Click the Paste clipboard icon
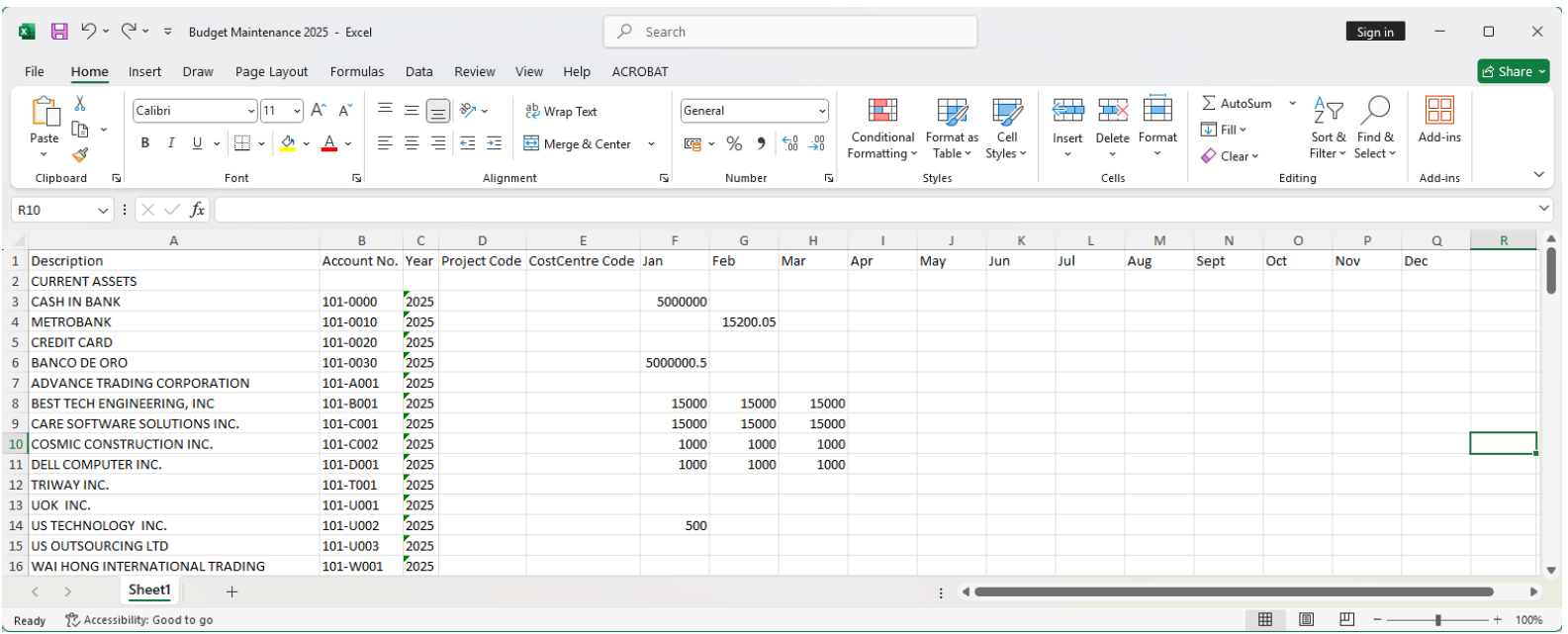 [45, 112]
